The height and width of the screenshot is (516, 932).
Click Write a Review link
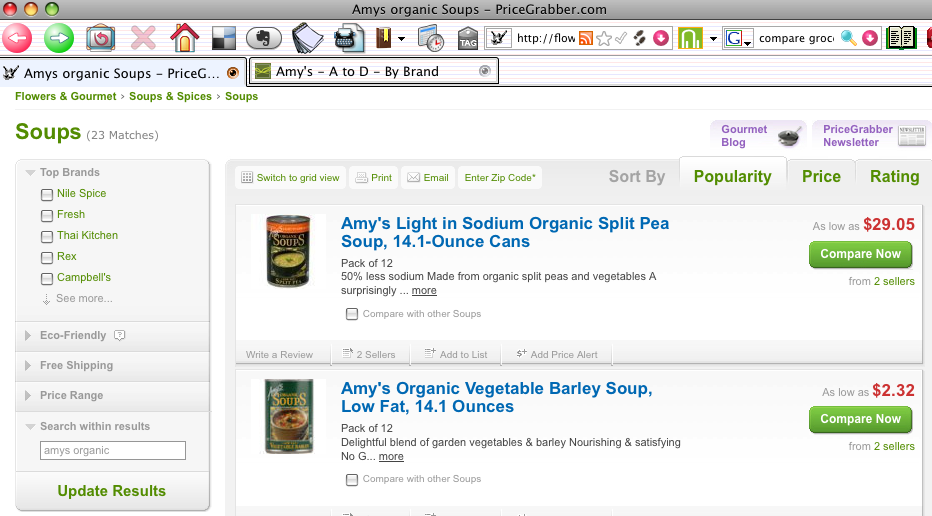[x=279, y=354]
